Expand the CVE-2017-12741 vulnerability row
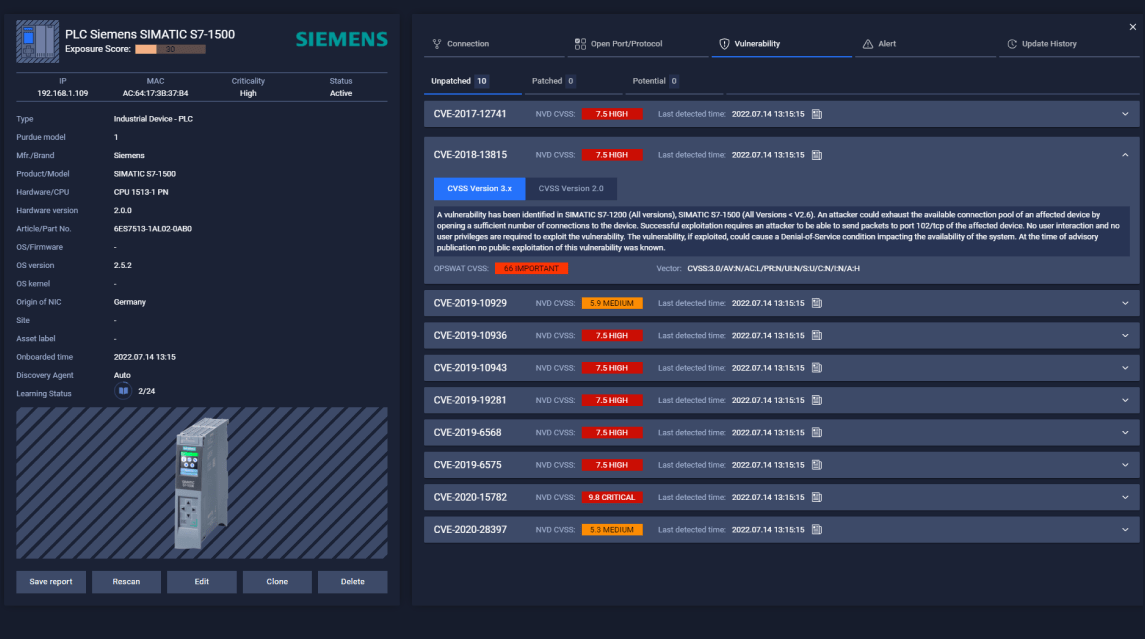1145x639 pixels. point(1125,114)
